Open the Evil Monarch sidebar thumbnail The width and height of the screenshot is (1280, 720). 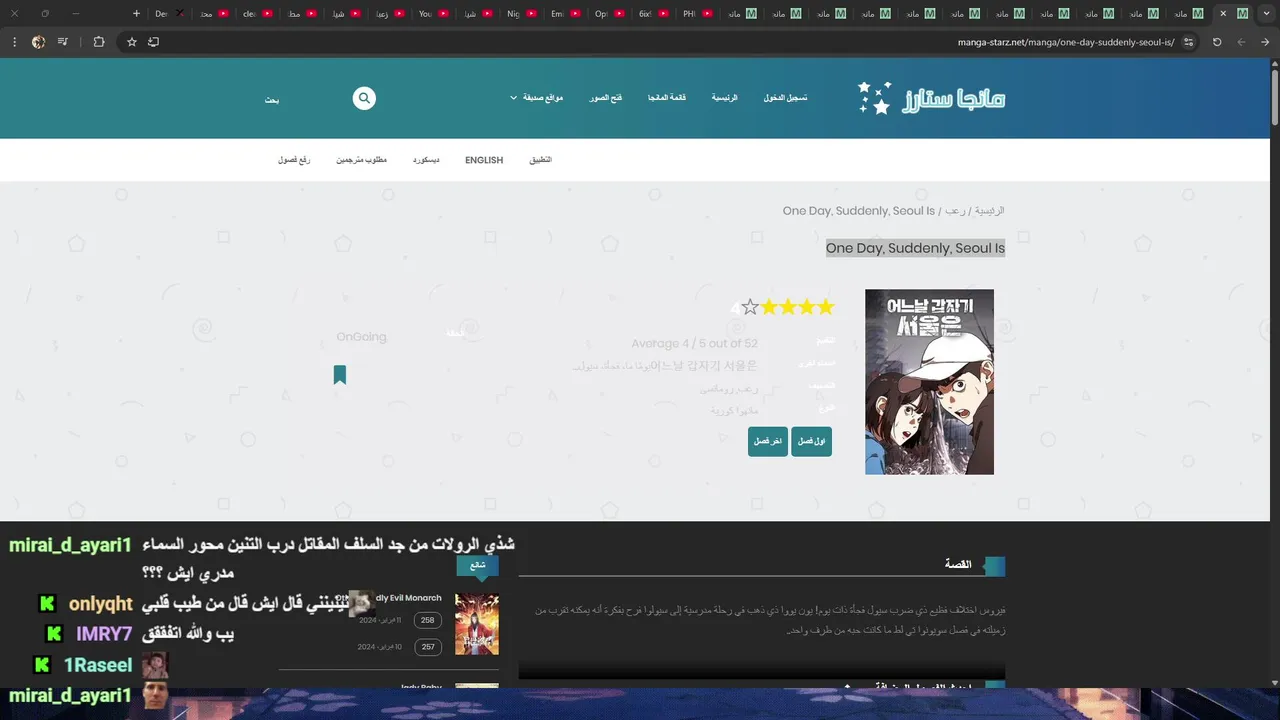point(477,624)
